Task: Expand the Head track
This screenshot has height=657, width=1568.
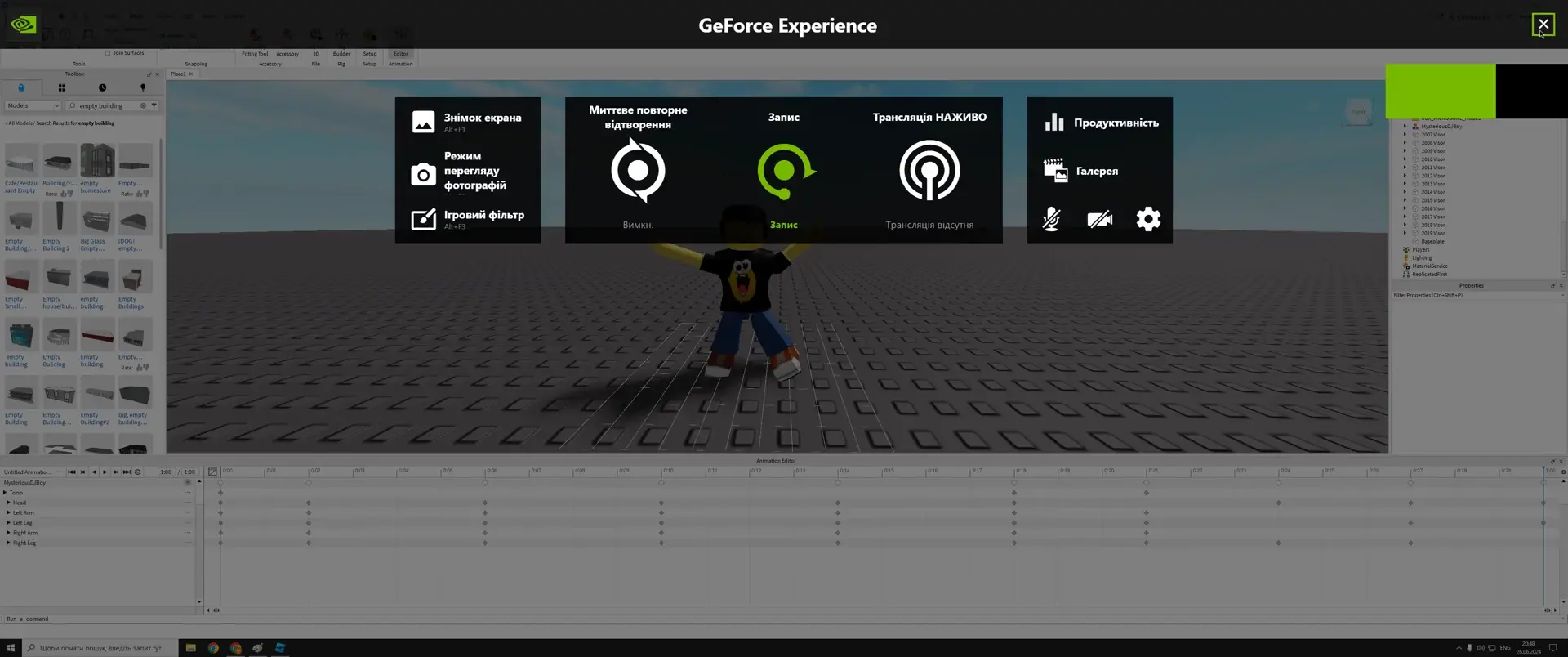Action: click(8, 503)
